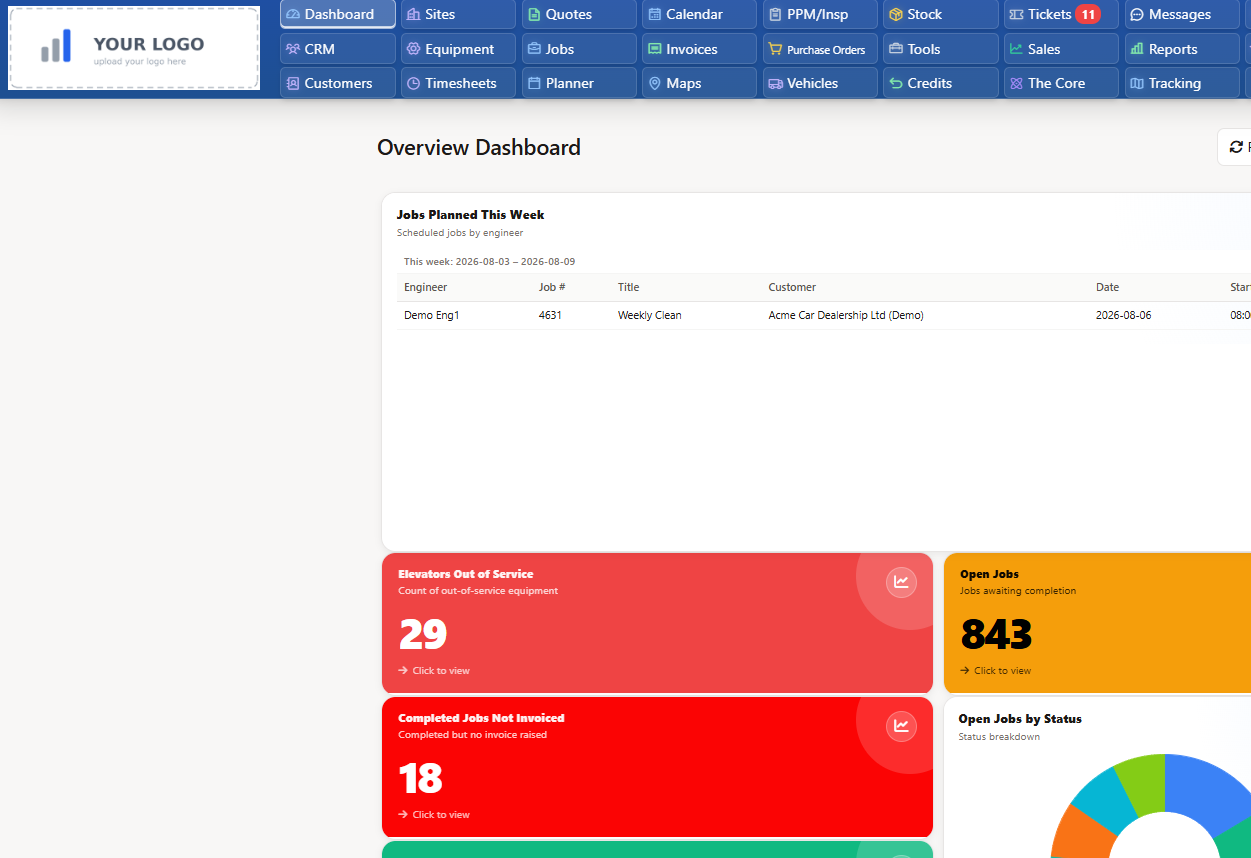Open Tracking section

click(x=1182, y=83)
